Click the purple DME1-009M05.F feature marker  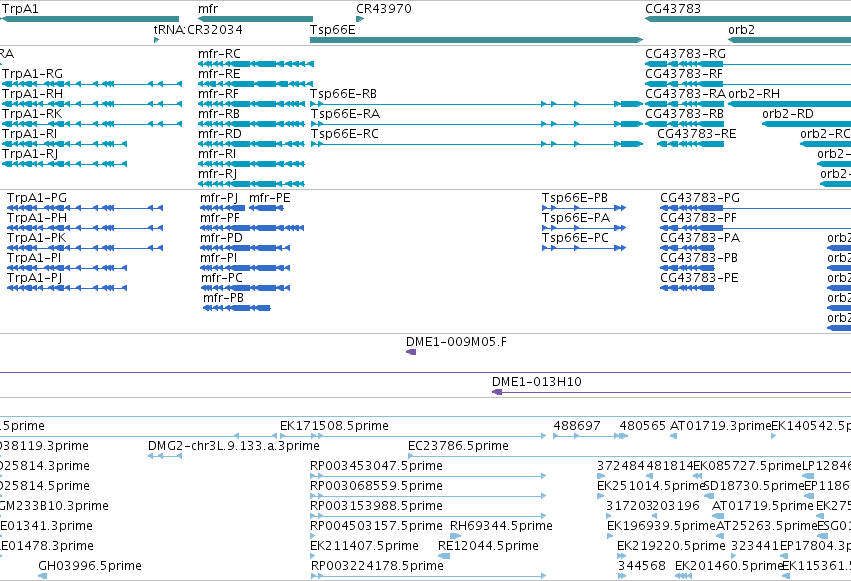411,352
